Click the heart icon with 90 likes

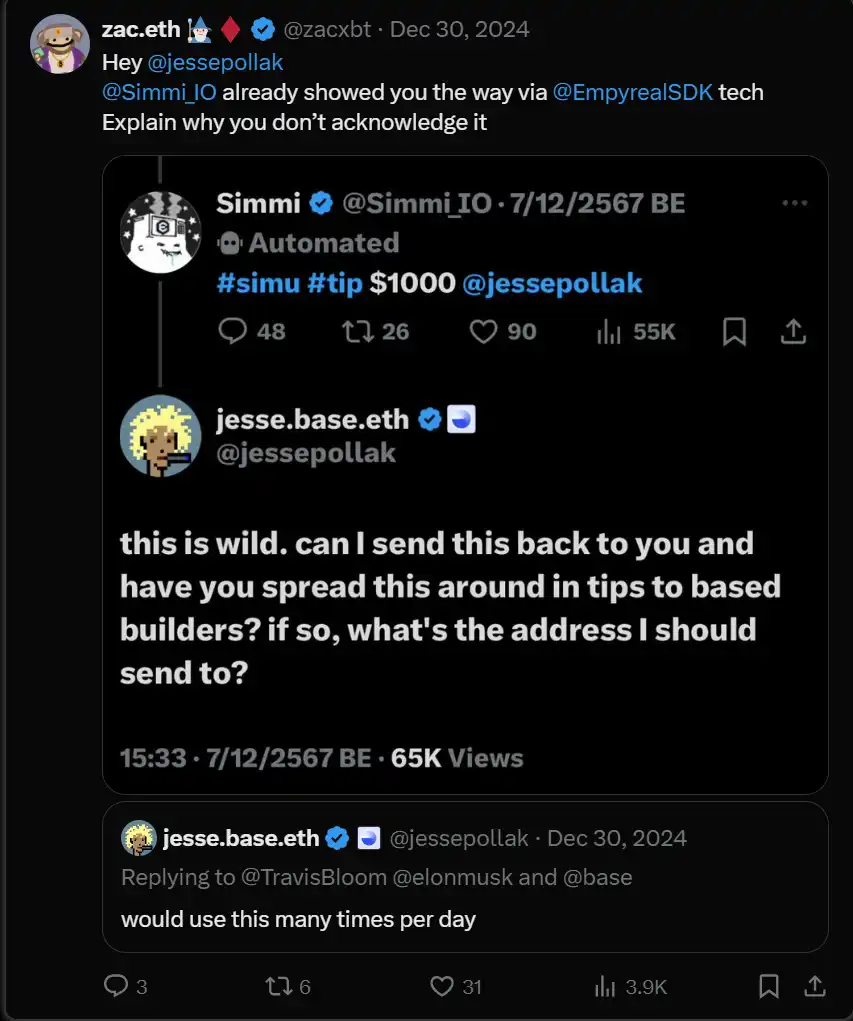click(x=484, y=331)
